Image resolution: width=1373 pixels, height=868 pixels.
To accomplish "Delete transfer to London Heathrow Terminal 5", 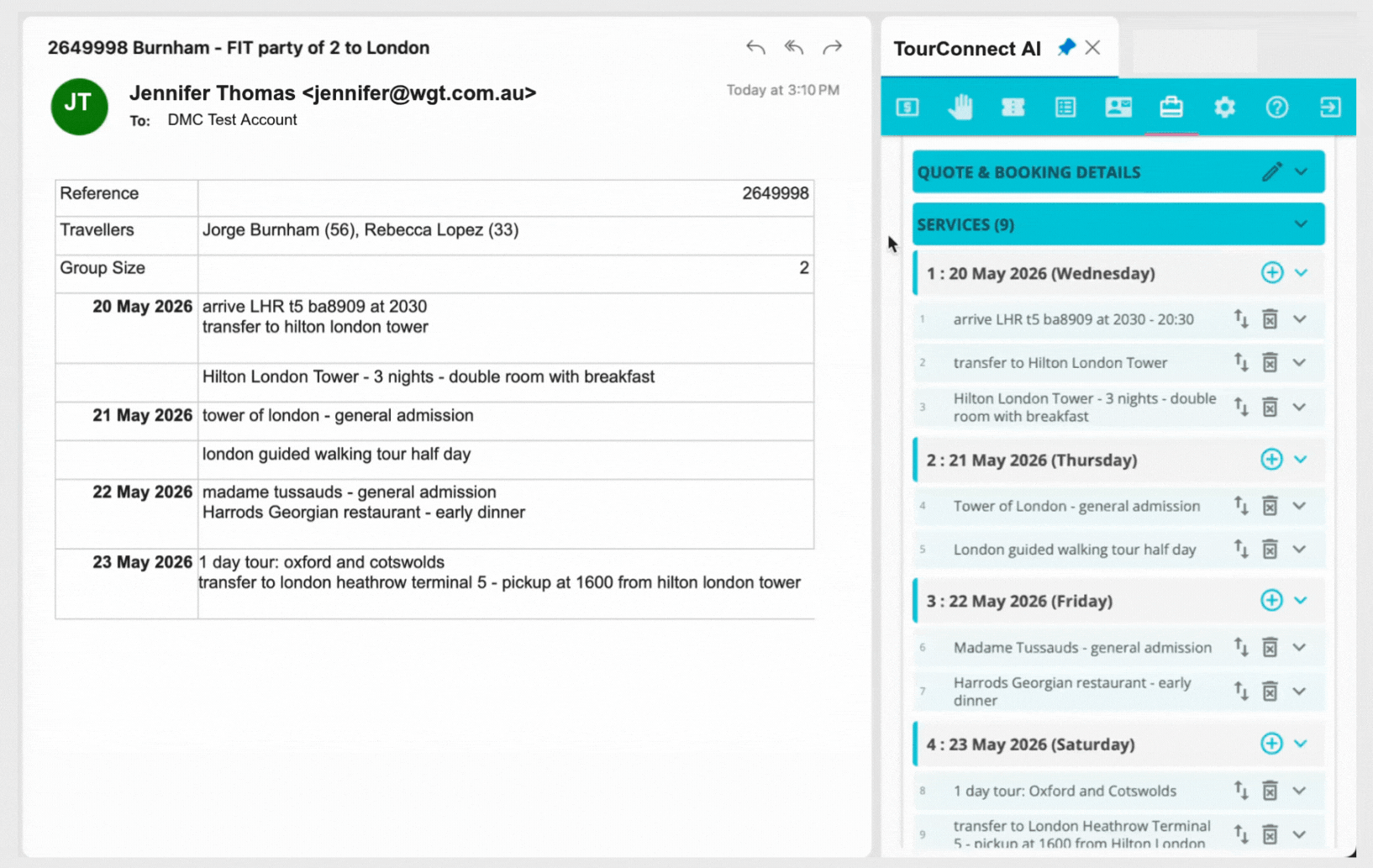I will (1270, 834).
